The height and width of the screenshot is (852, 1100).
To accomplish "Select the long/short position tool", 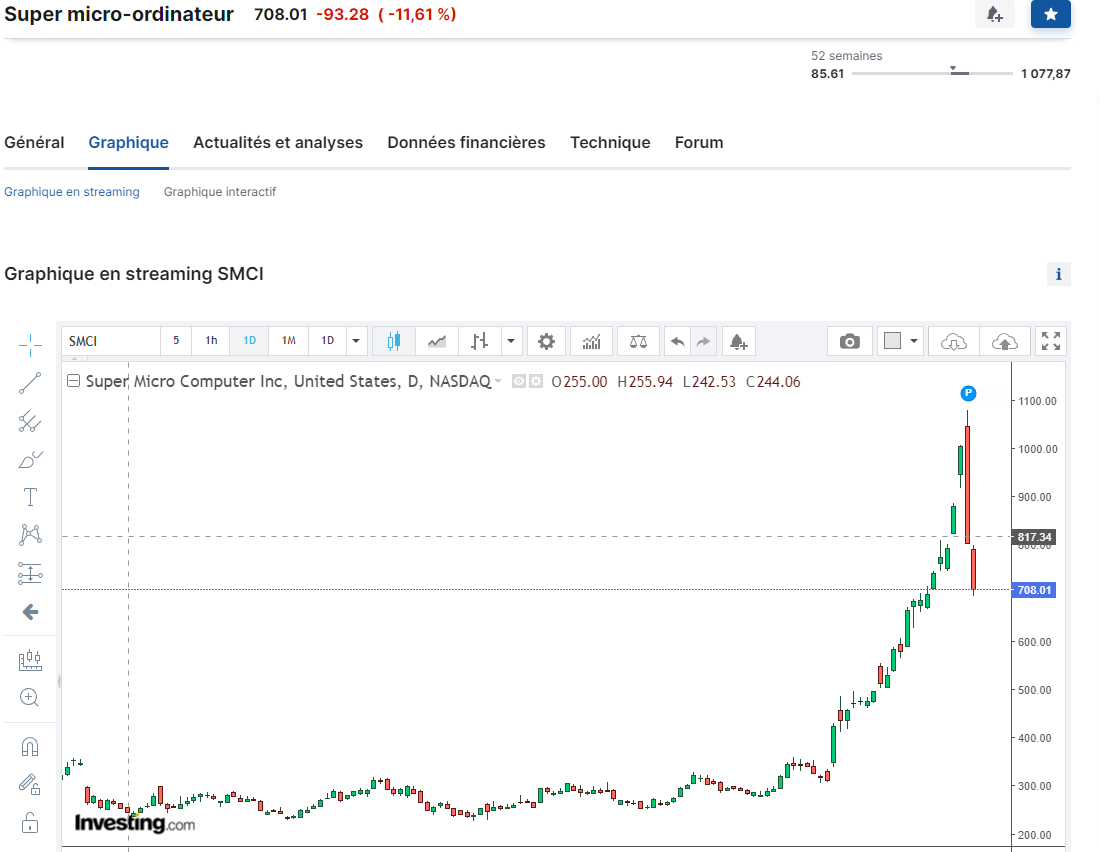I will coord(30,573).
